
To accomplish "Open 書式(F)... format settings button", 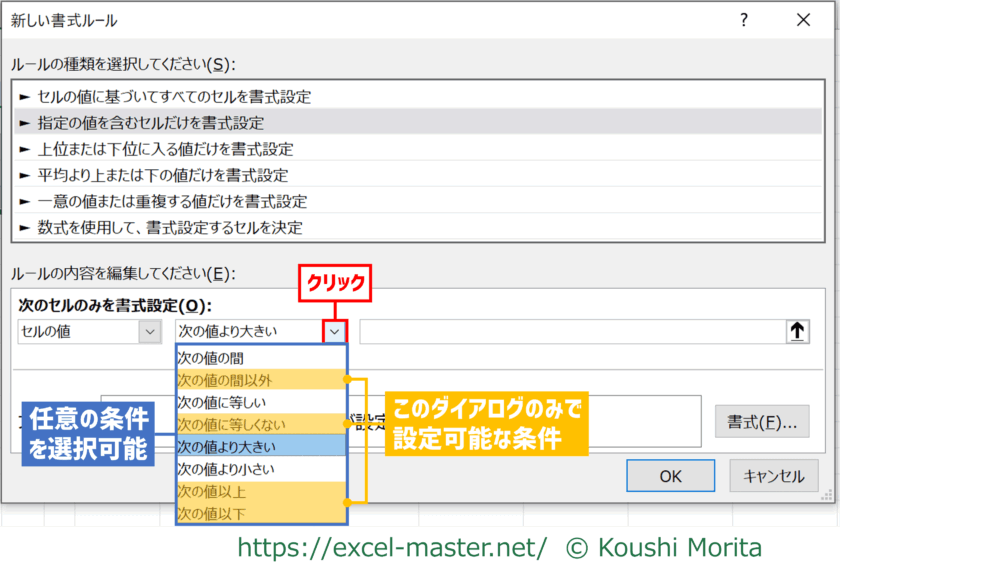I will point(761,422).
